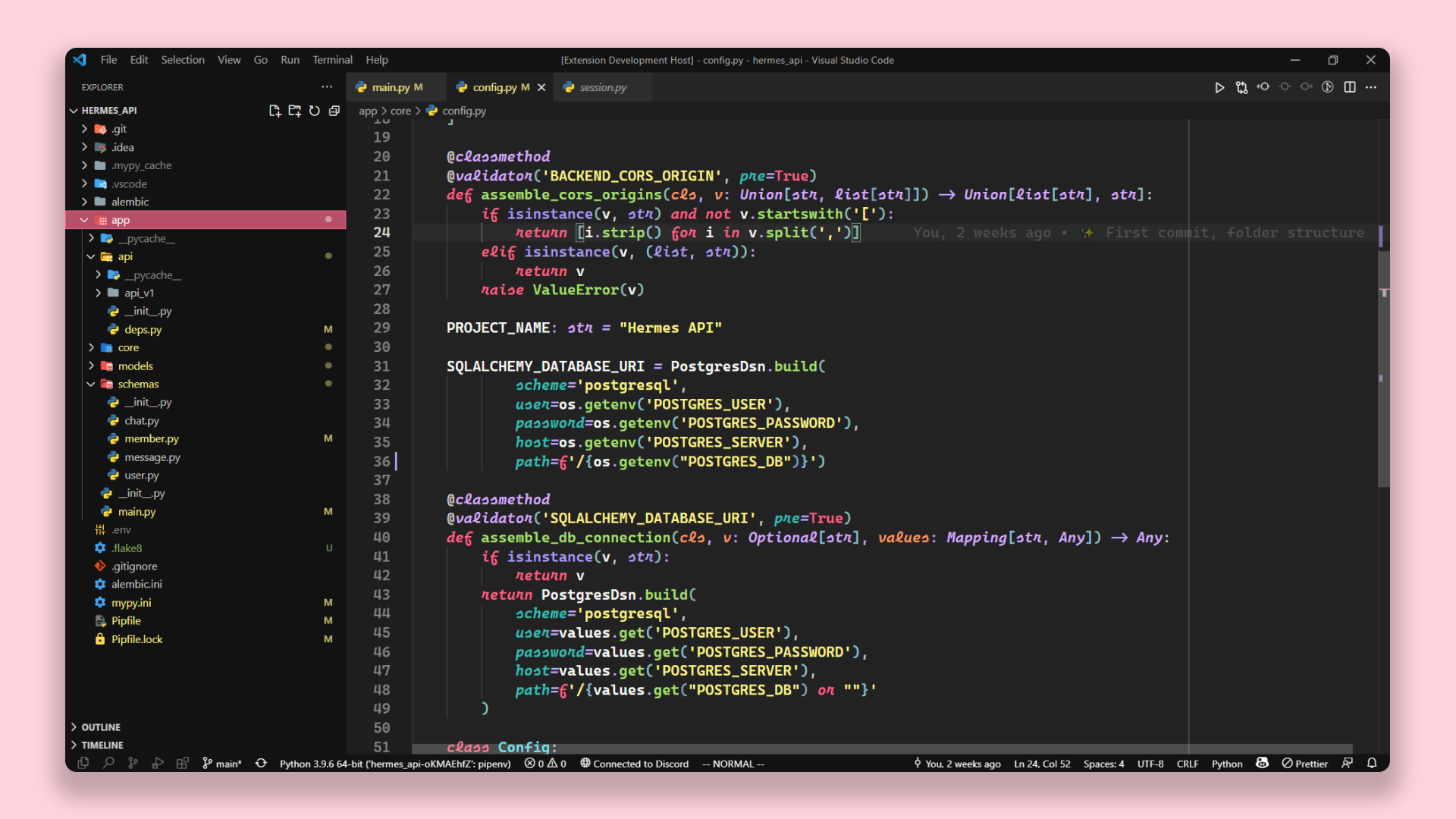Synchronize changes in status bar
Screen dimensions: 1456x819
261,763
